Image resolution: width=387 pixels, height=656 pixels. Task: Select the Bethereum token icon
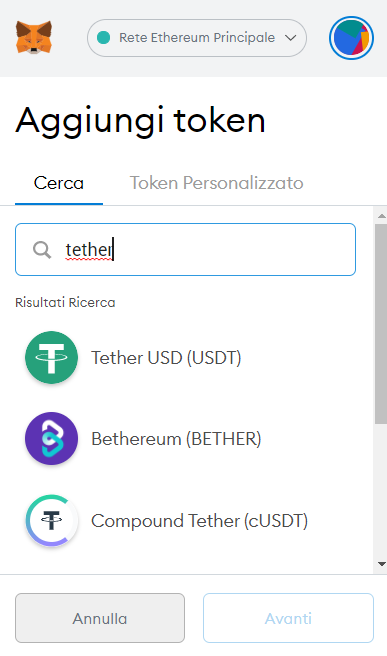click(51, 438)
